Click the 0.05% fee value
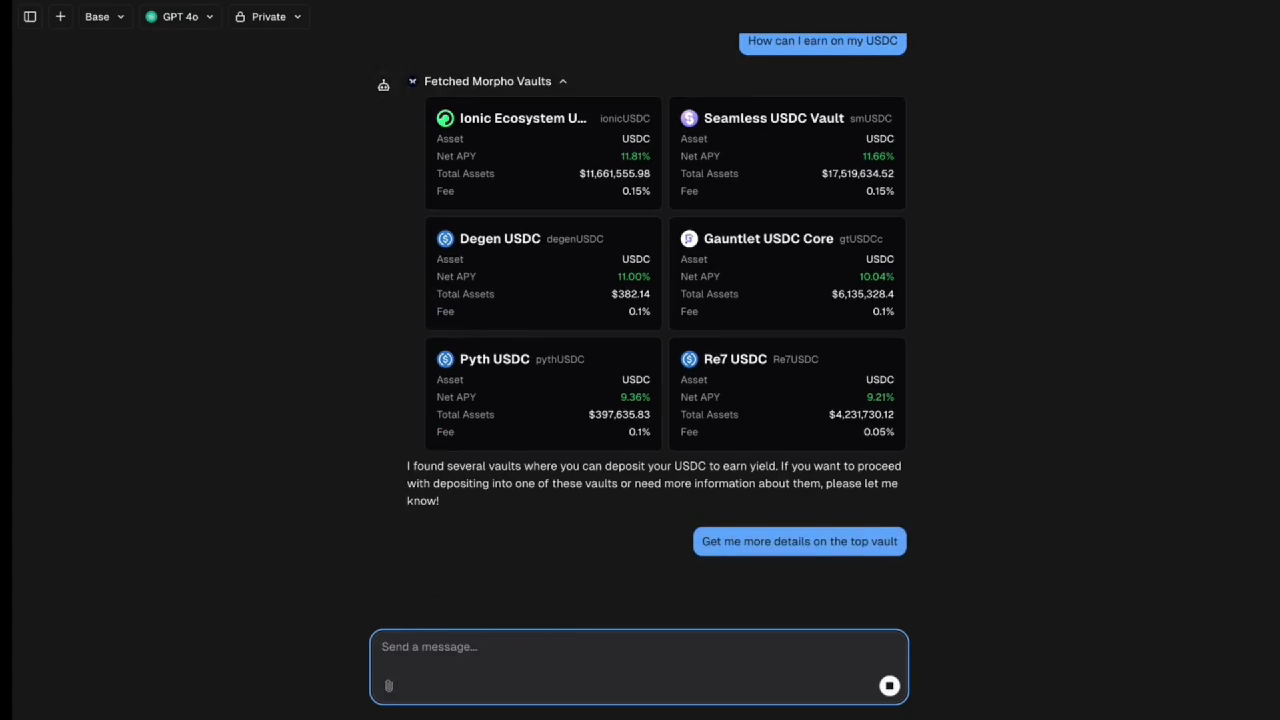 [x=879, y=432]
